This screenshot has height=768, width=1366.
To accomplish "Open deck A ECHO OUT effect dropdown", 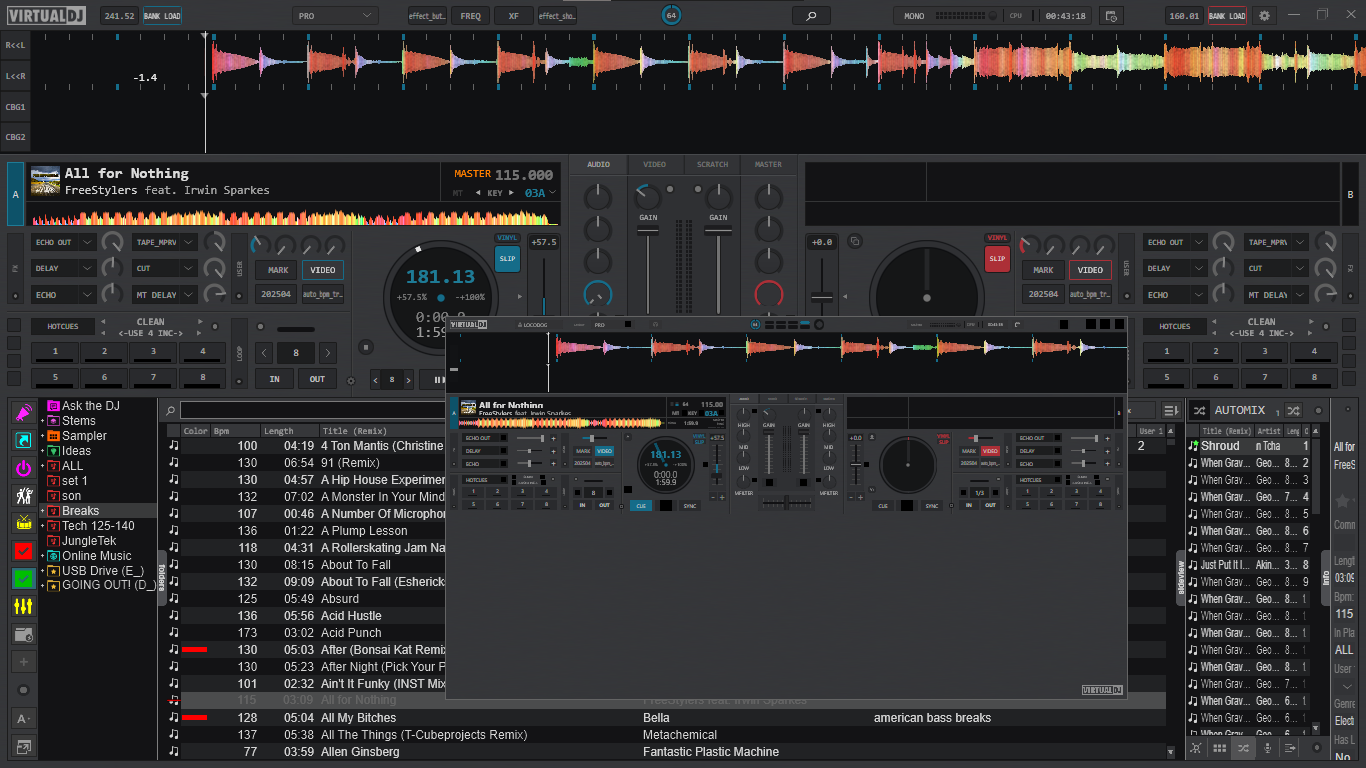I will (x=64, y=242).
